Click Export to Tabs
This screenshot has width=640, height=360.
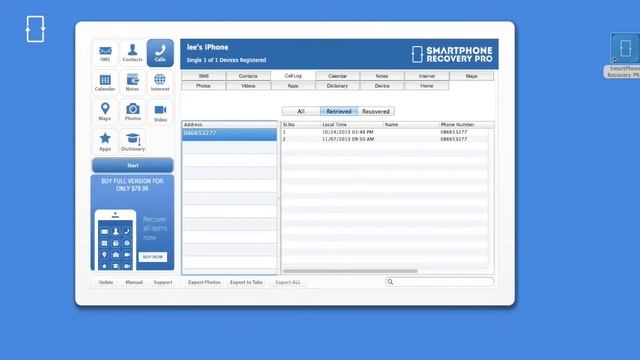tap(246, 282)
